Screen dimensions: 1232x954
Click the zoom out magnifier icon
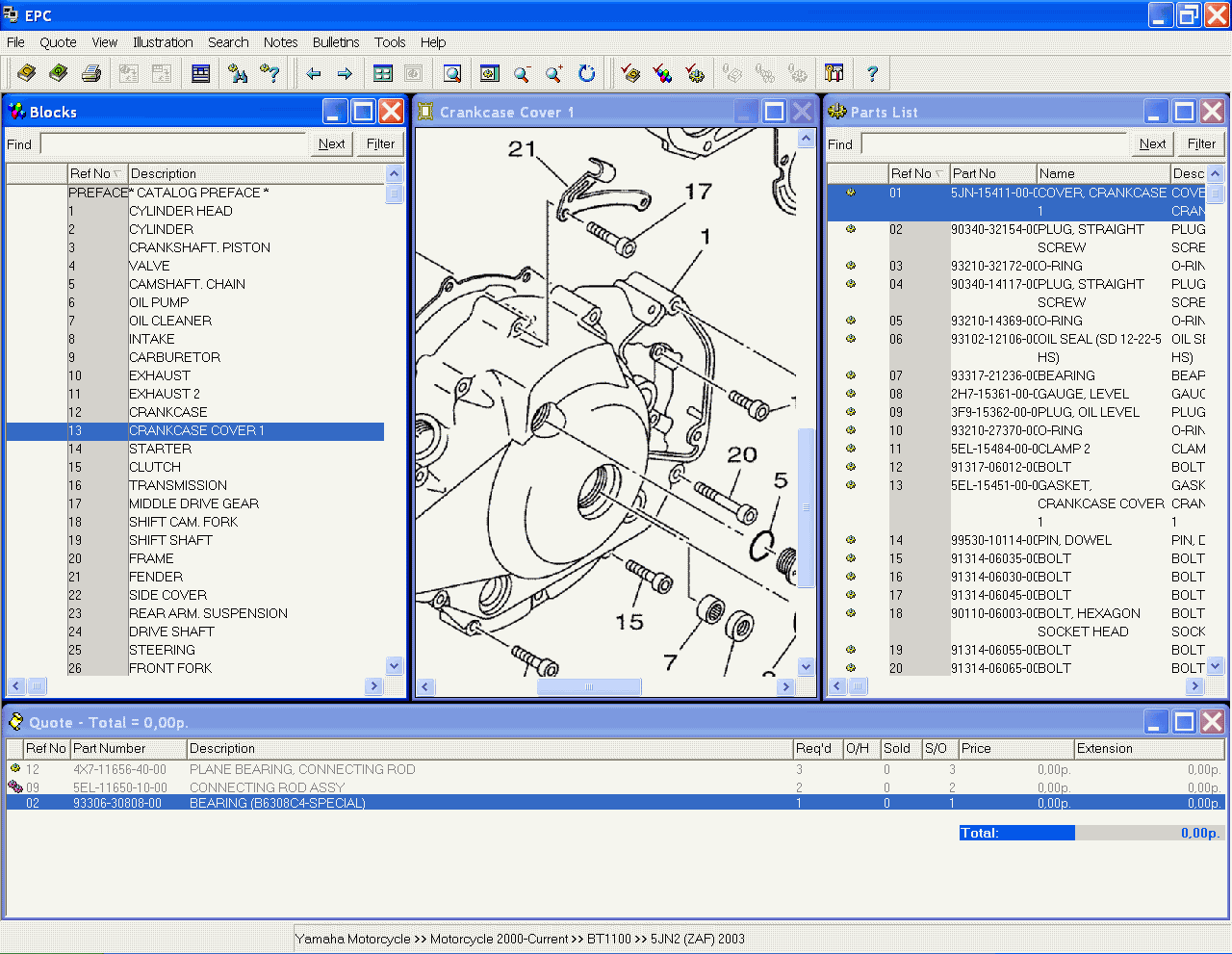(x=522, y=73)
